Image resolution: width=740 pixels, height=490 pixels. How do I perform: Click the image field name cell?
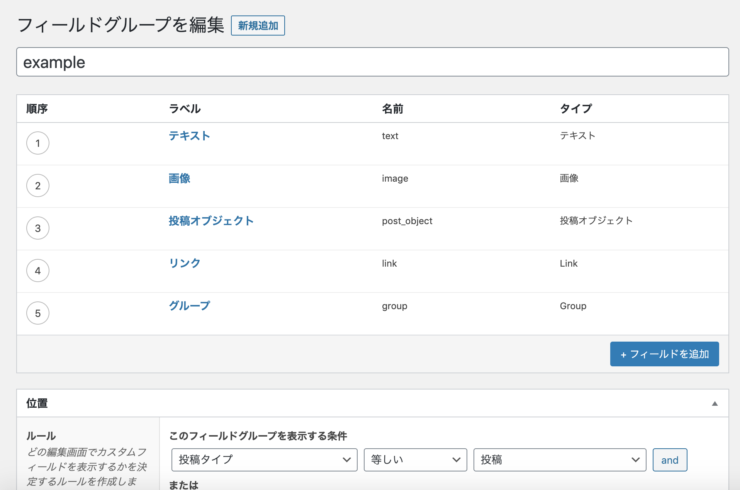[395, 178]
